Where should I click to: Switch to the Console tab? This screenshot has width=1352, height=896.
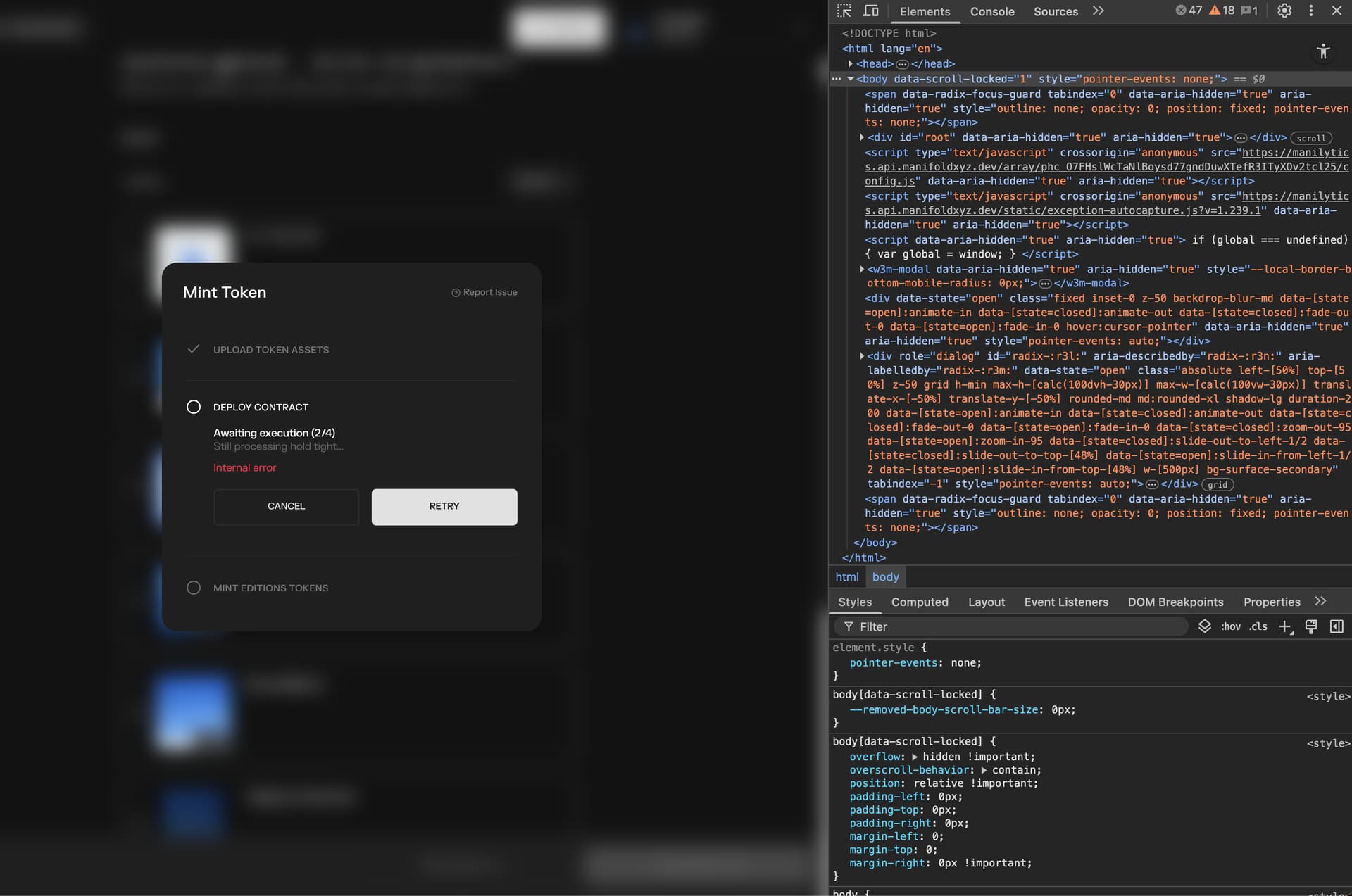[x=991, y=11]
